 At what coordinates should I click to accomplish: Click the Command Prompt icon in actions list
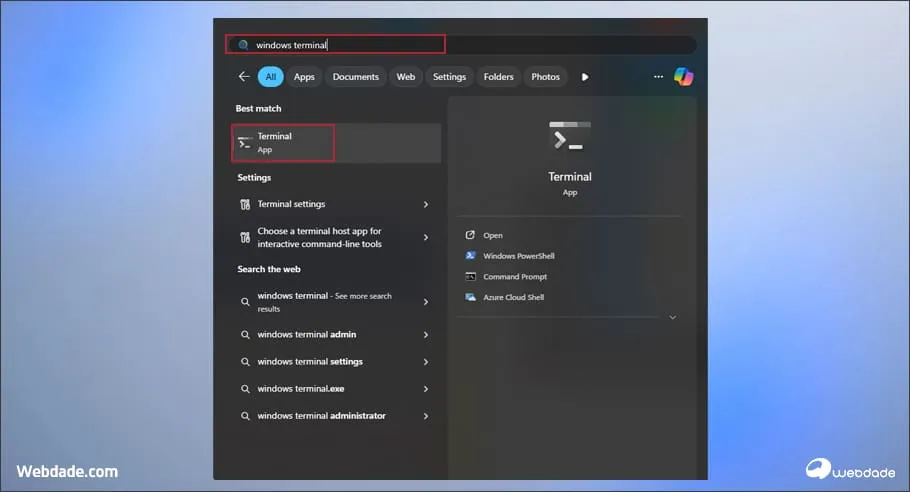[x=471, y=277]
